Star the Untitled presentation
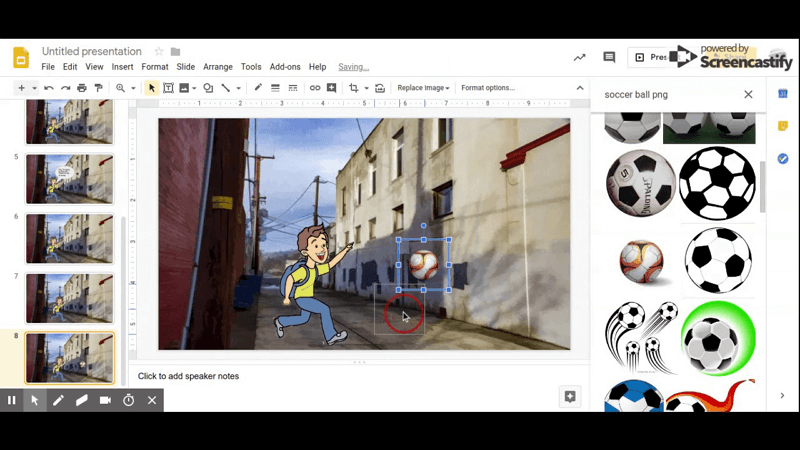Image resolution: width=800 pixels, height=450 pixels. coord(159,52)
